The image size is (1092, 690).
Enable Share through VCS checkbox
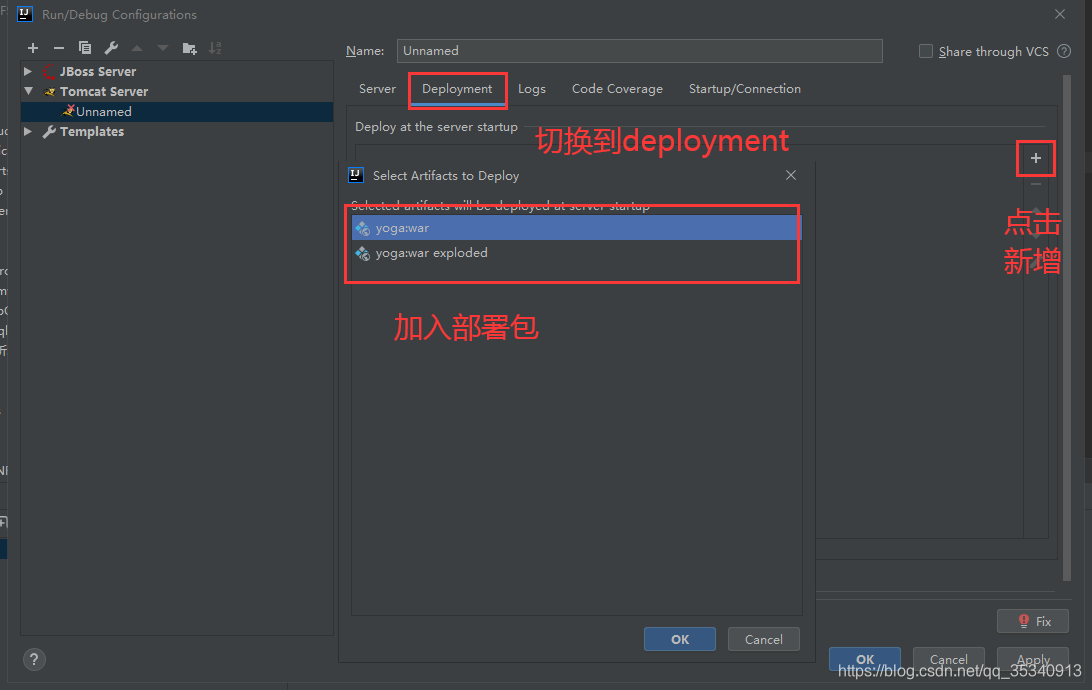click(x=926, y=51)
